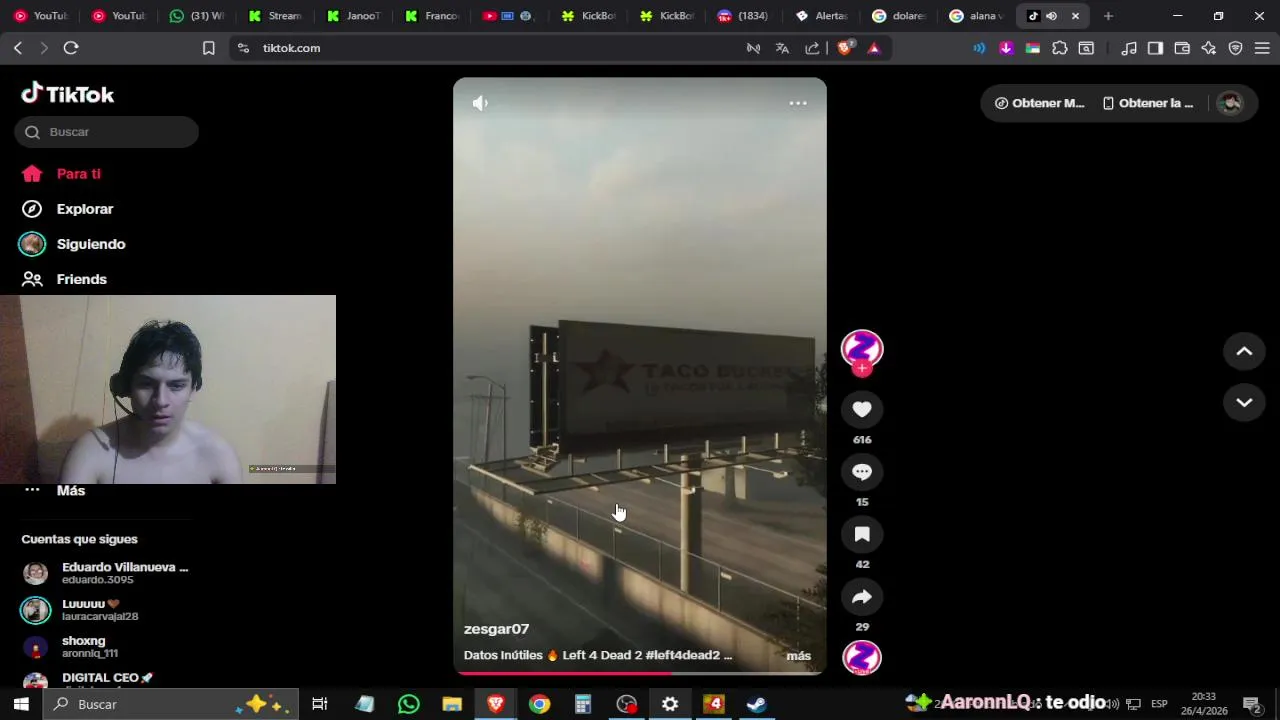Go back in browser history

pyautogui.click(x=18, y=48)
